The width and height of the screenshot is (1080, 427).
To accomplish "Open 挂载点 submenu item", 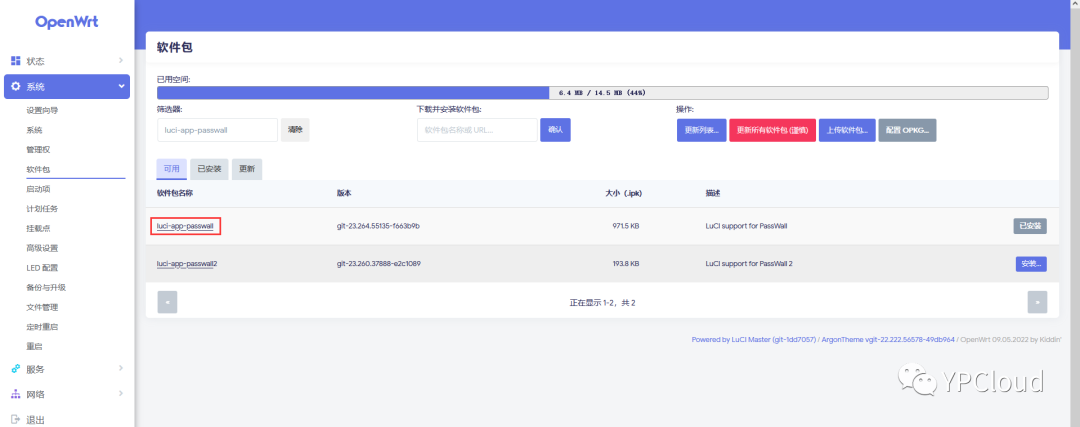I will pyautogui.click(x=39, y=228).
